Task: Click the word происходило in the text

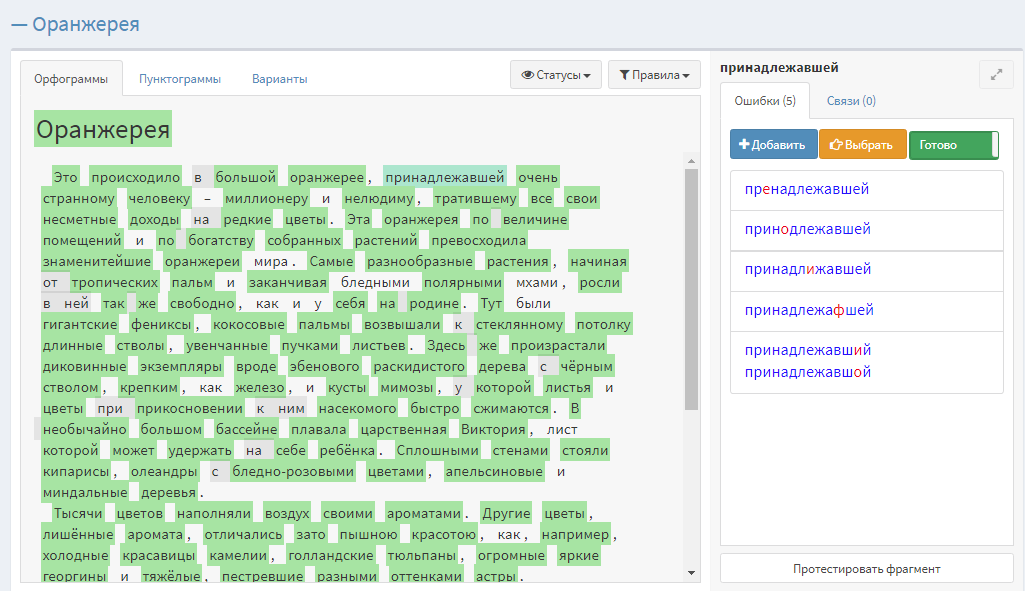Action: tap(135, 177)
